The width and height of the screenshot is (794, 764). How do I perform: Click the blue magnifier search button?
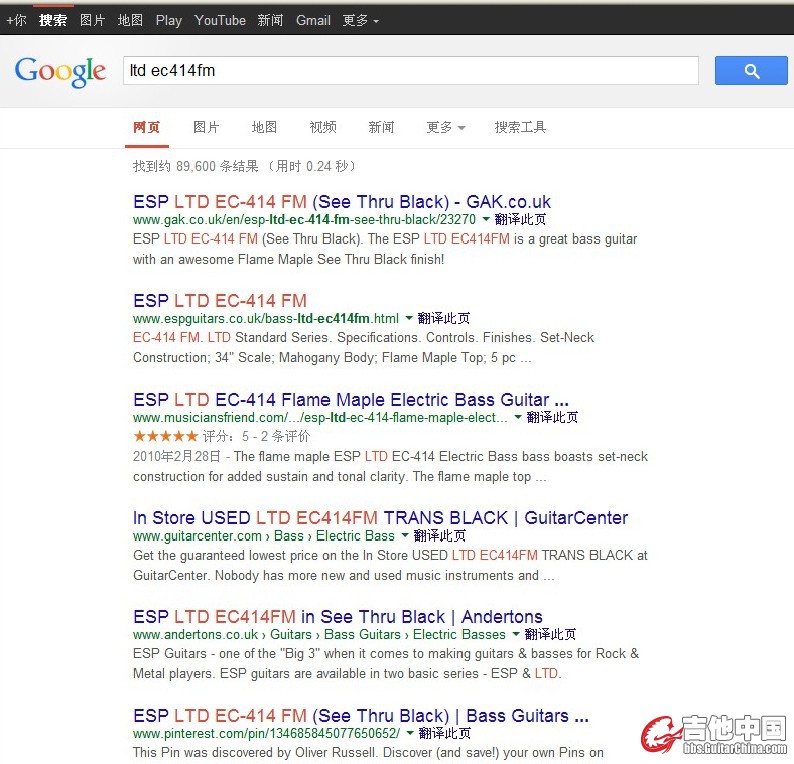coord(751,70)
